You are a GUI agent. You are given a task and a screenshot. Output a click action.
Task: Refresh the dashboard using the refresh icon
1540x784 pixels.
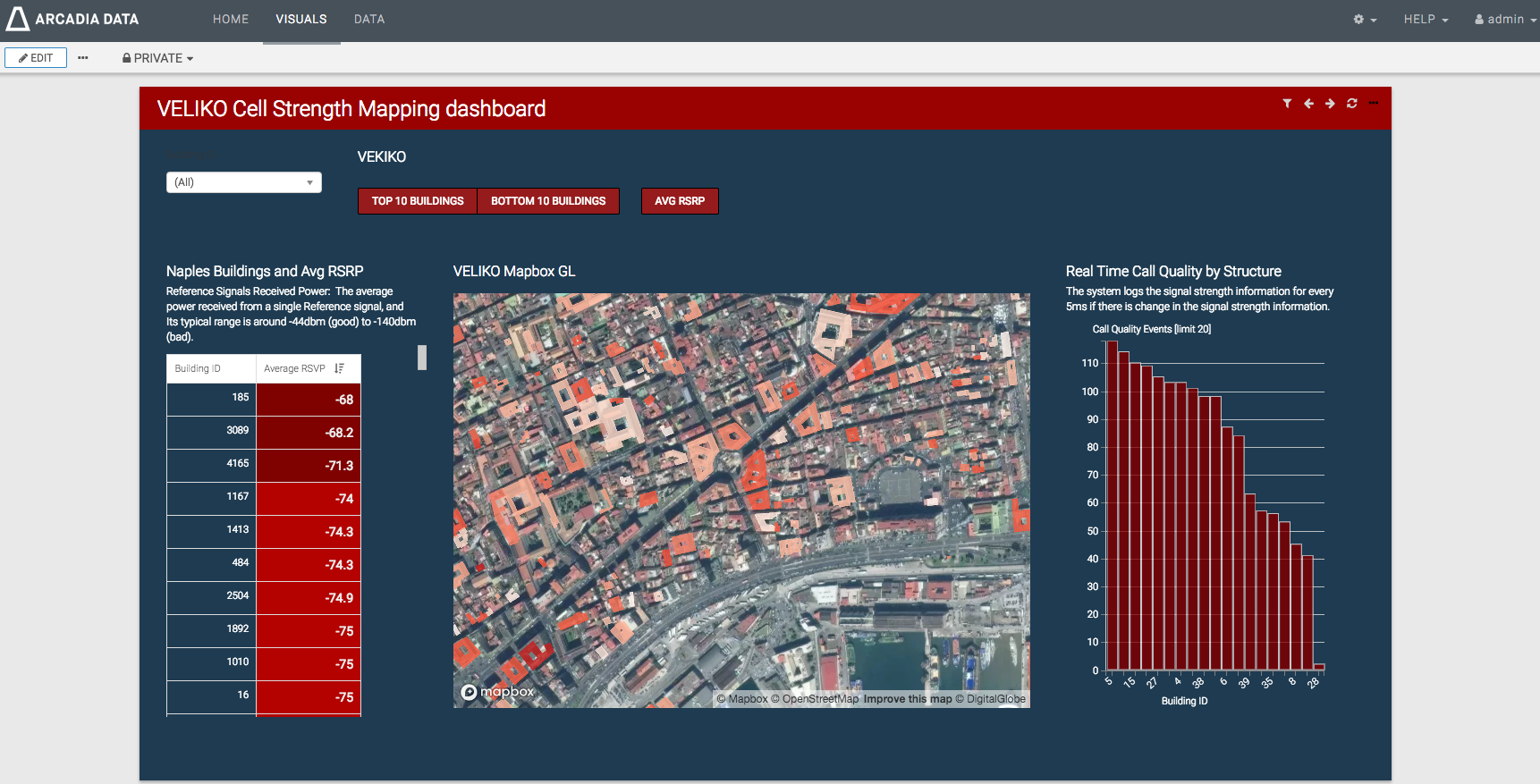click(1352, 104)
